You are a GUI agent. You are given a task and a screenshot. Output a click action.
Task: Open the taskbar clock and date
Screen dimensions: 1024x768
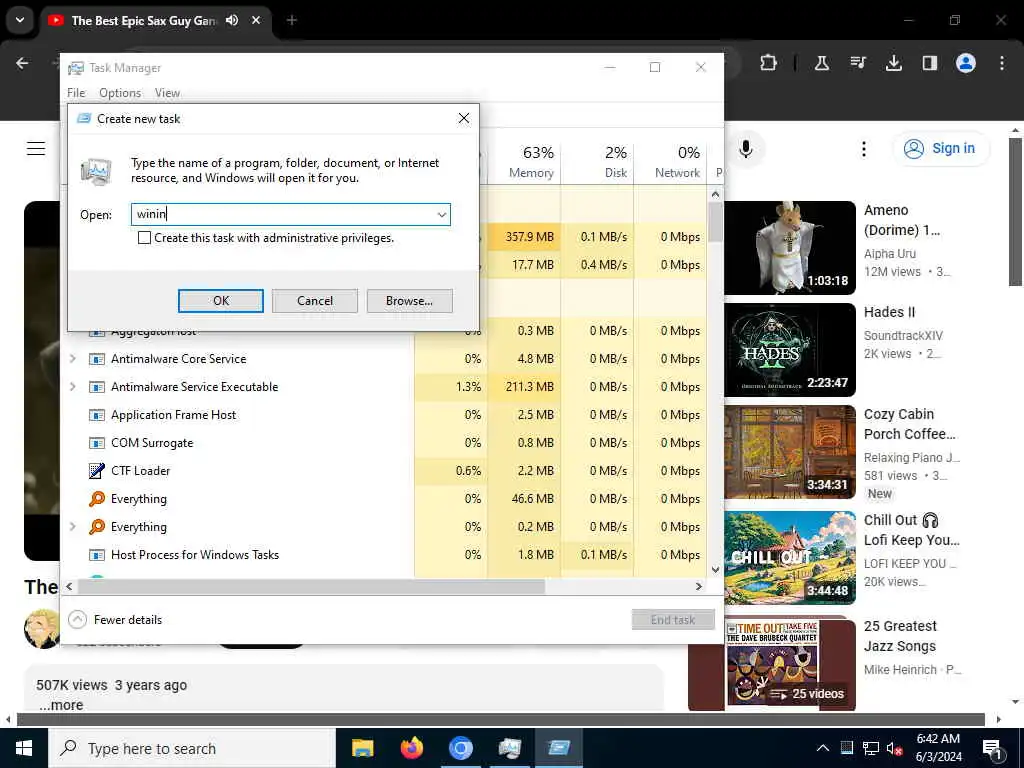click(x=938, y=748)
